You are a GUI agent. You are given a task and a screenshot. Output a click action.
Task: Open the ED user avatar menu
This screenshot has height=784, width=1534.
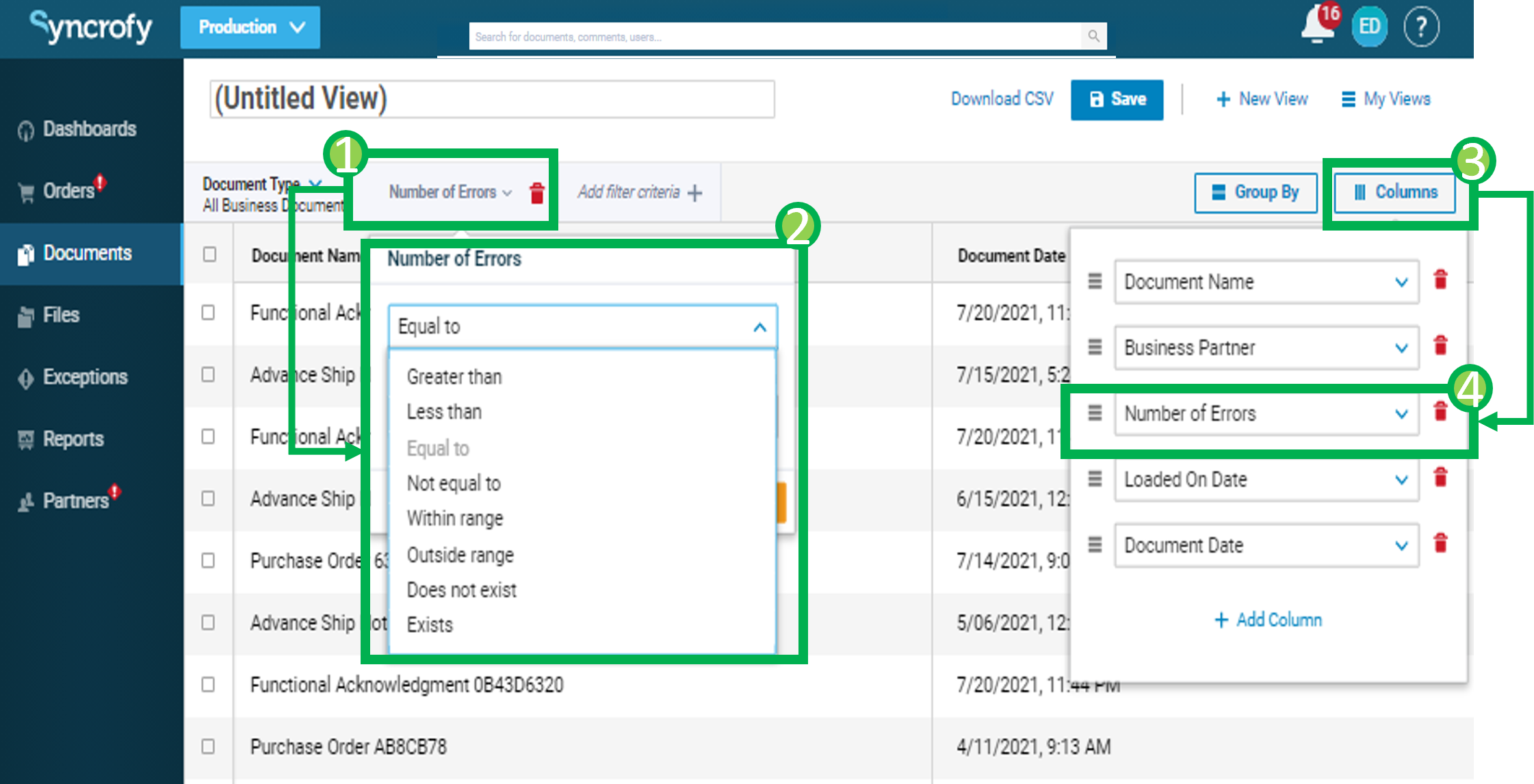click(x=1370, y=27)
